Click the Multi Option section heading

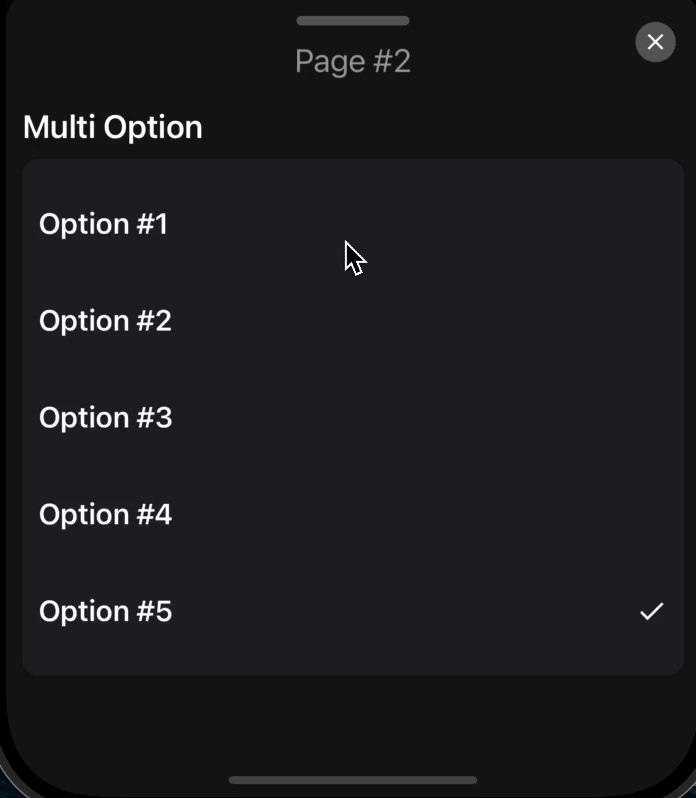[113, 127]
